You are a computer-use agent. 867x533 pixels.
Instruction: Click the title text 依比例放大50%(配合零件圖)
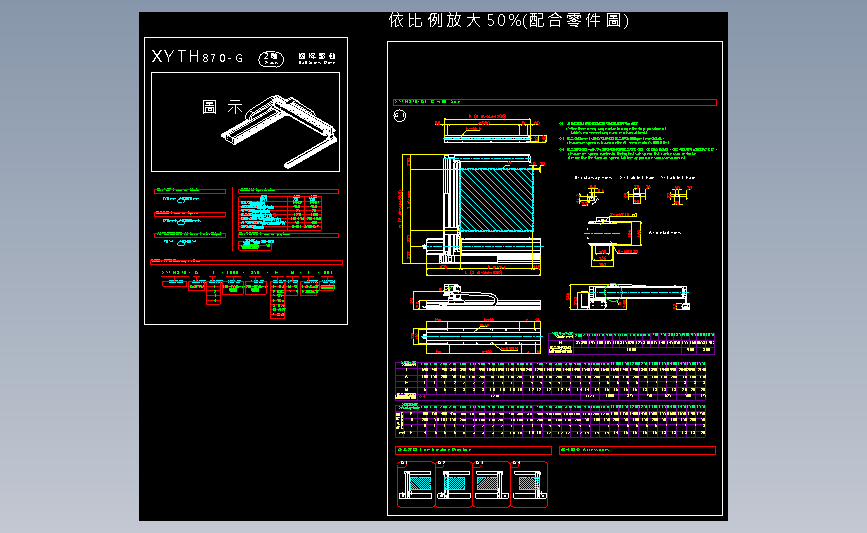click(509, 21)
